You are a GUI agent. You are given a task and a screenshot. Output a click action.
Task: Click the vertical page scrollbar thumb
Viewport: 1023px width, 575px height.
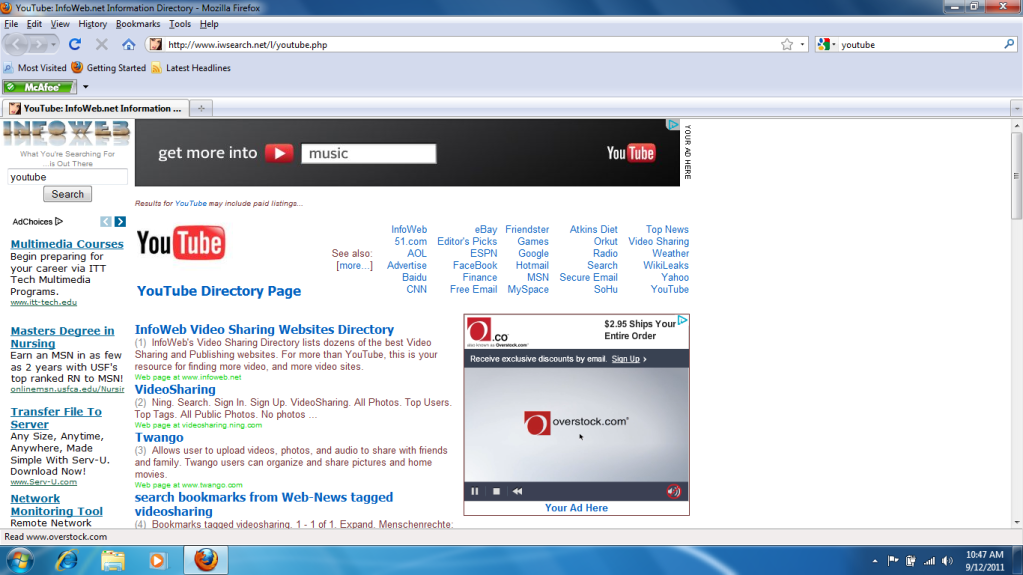pos(1016,176)
